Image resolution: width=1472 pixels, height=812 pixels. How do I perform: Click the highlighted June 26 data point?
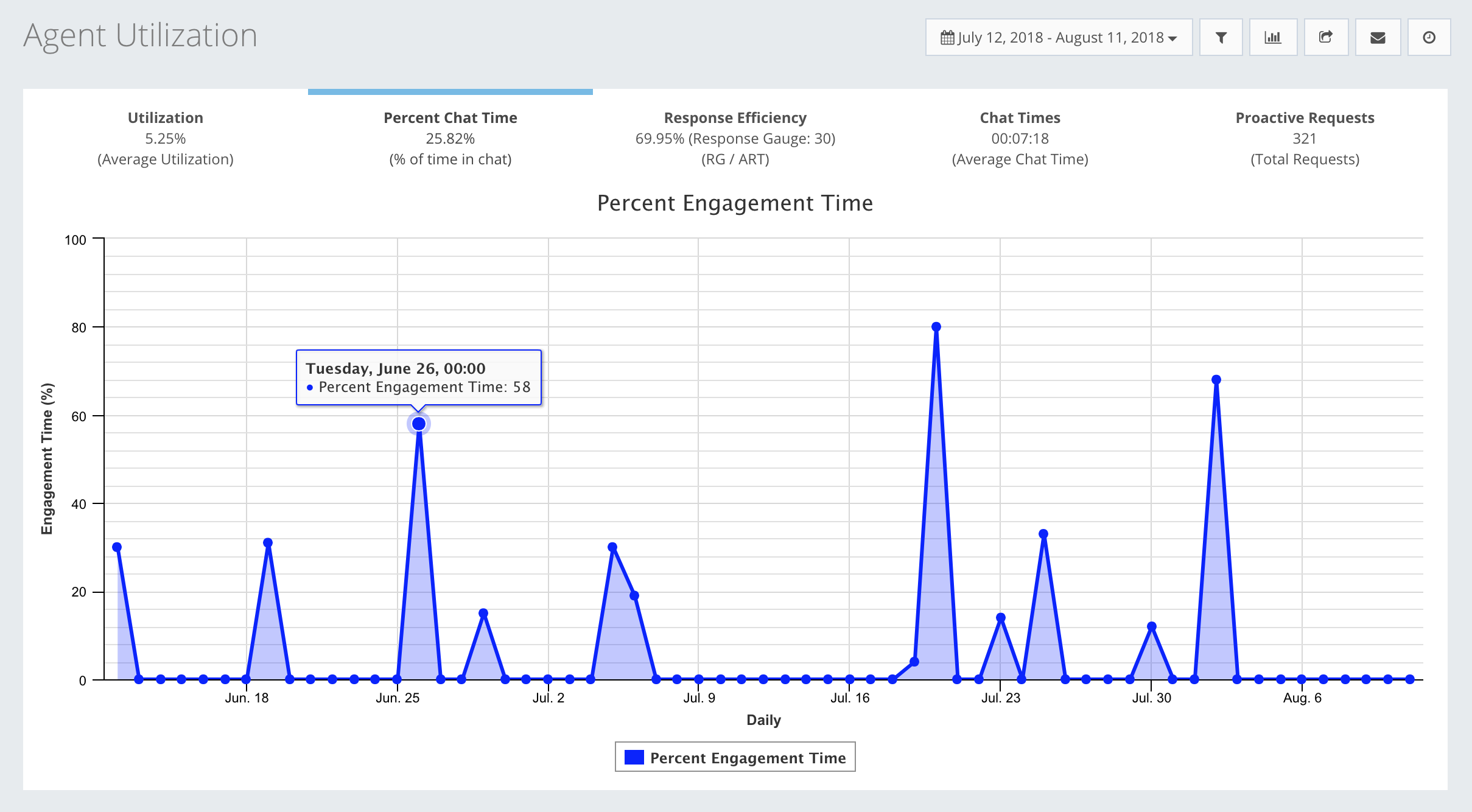coord(419,424)
